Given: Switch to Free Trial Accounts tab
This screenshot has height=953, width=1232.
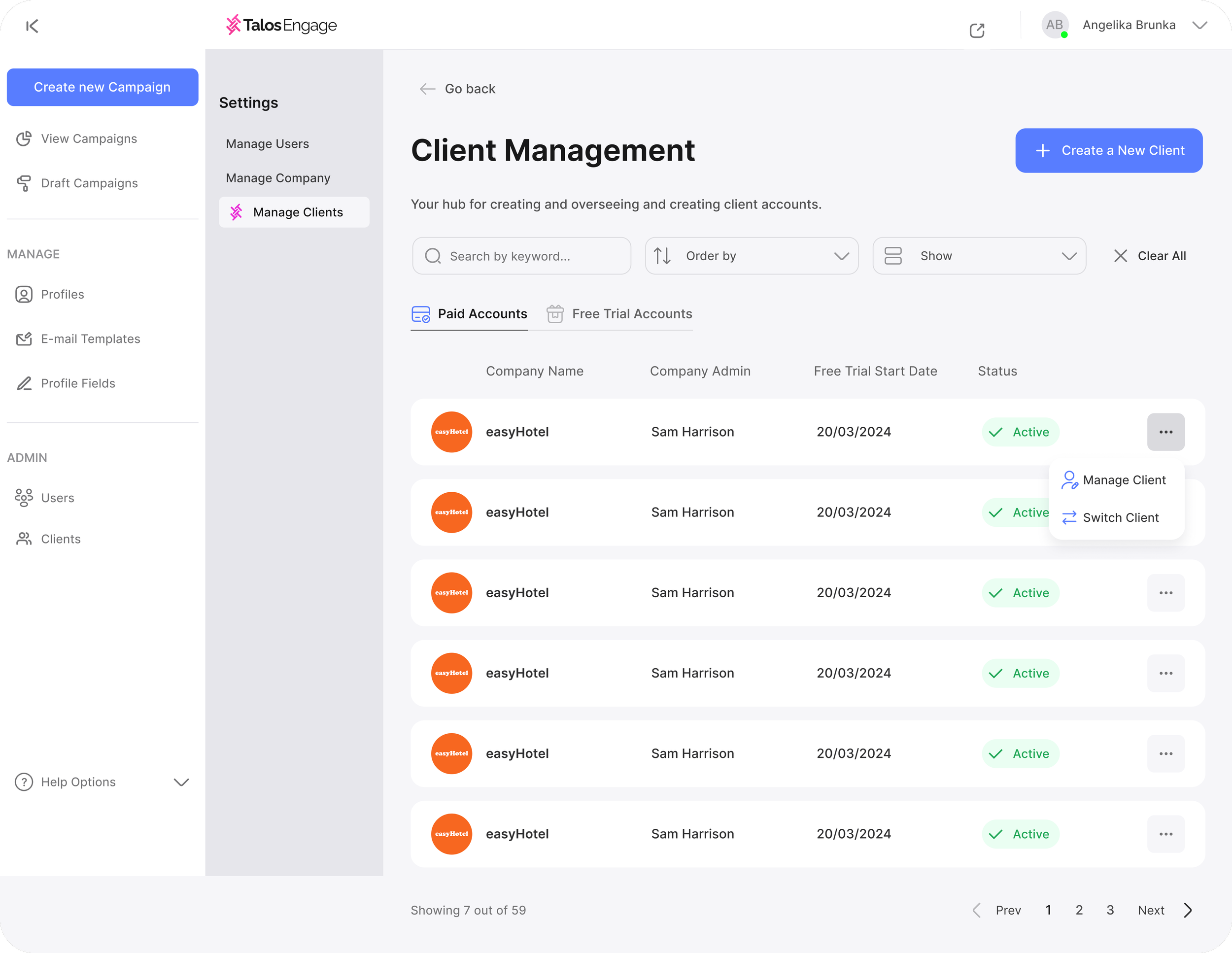Looking at the screenshot, I should [x=619, y=314].
